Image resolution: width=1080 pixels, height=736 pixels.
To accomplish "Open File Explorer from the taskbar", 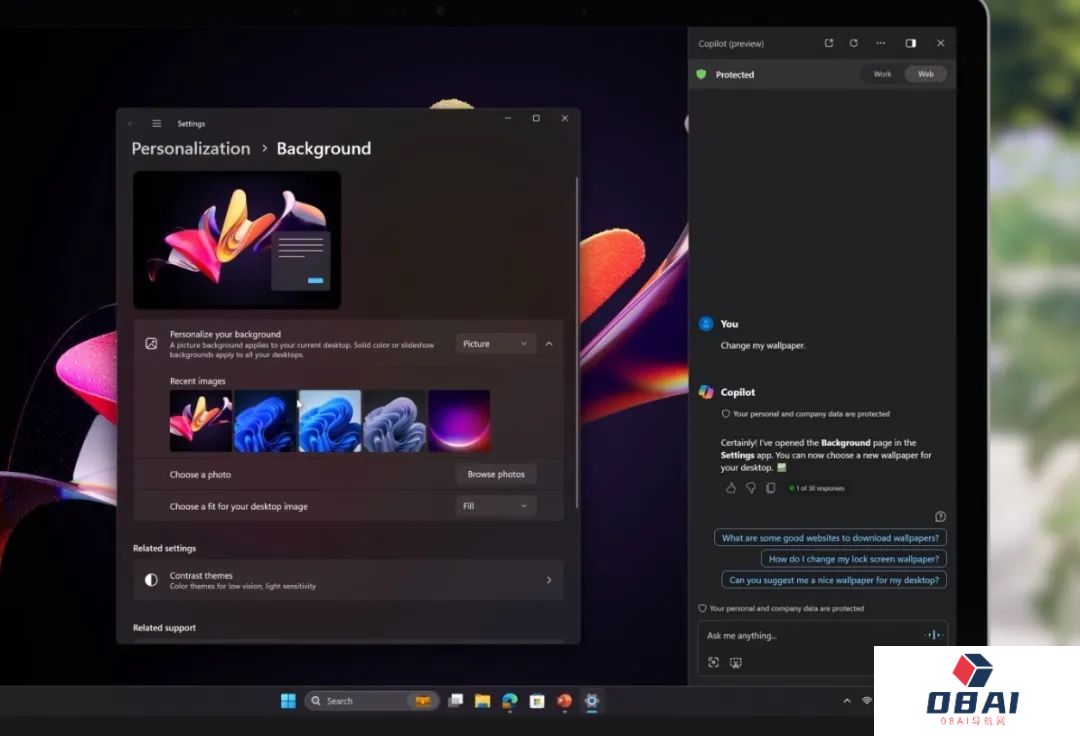I will (x=482, y=701).
